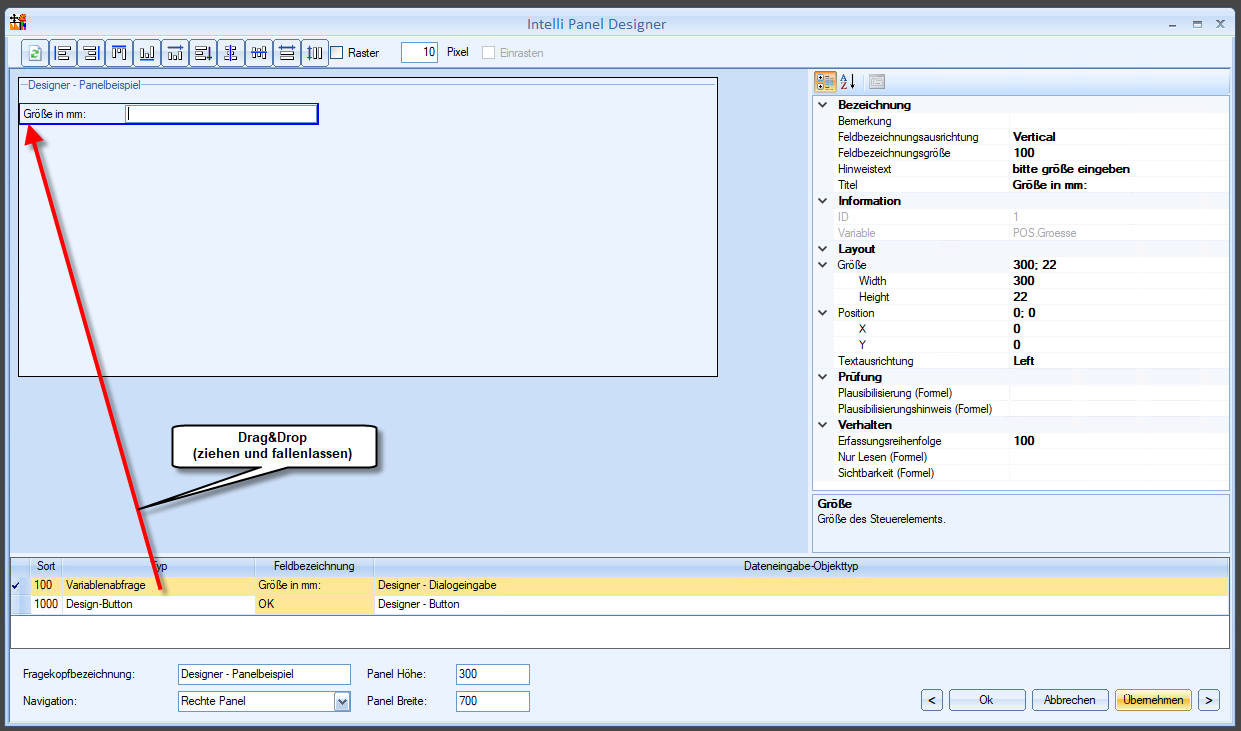The height and width of the screenshot is (731, 1241).
Task: Click the Designer - Dialogeingabe cell
Action: [x=801, y=585]
